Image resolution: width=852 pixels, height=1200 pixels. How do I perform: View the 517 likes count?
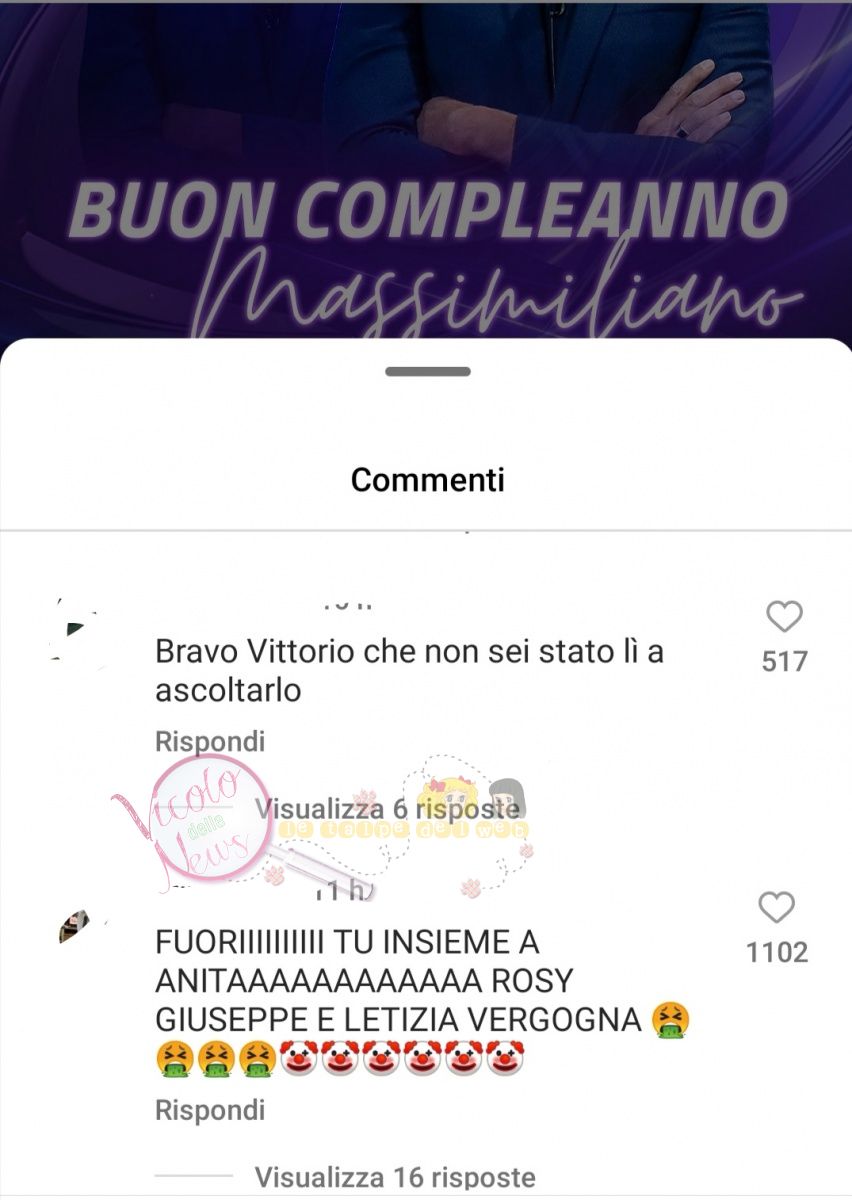point(784,661)
